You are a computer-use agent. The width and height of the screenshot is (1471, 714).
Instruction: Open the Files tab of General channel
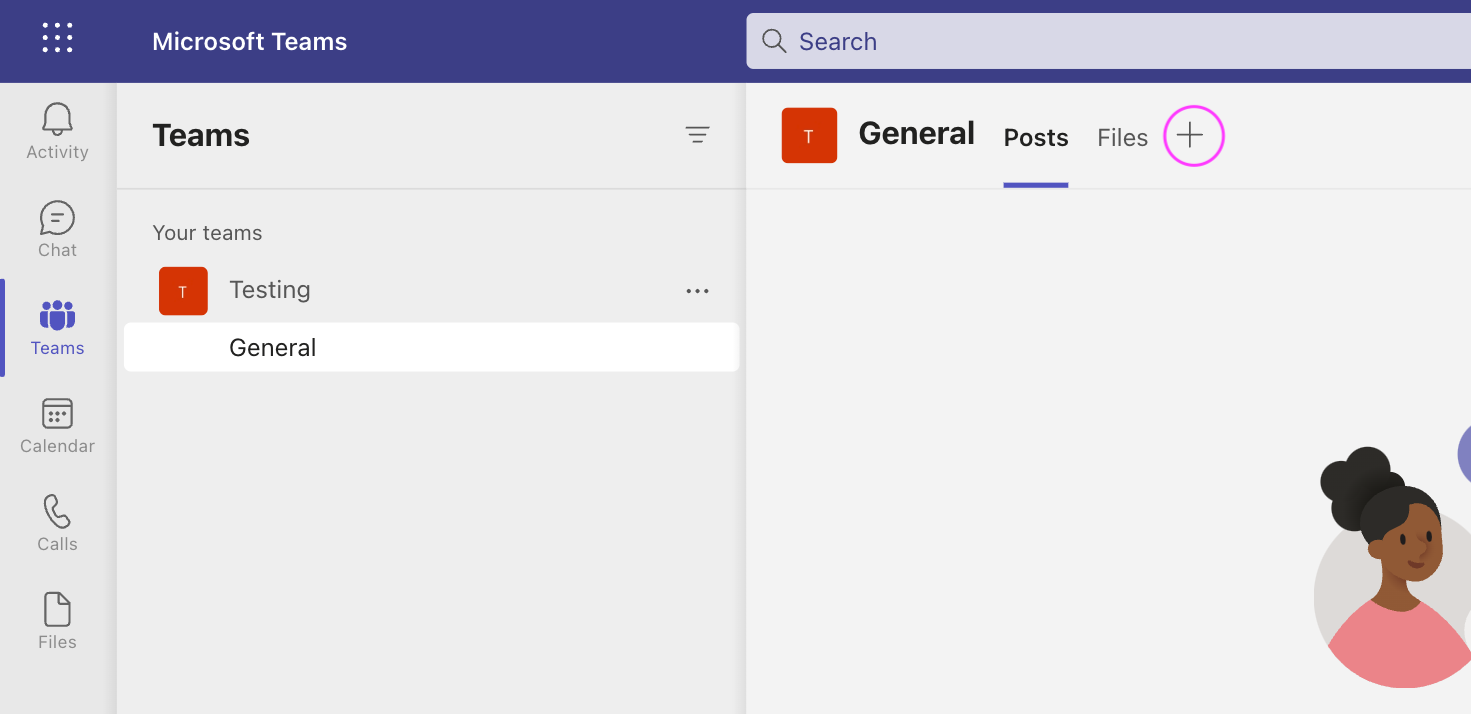pyautogui.click(x=1122, y=138)
